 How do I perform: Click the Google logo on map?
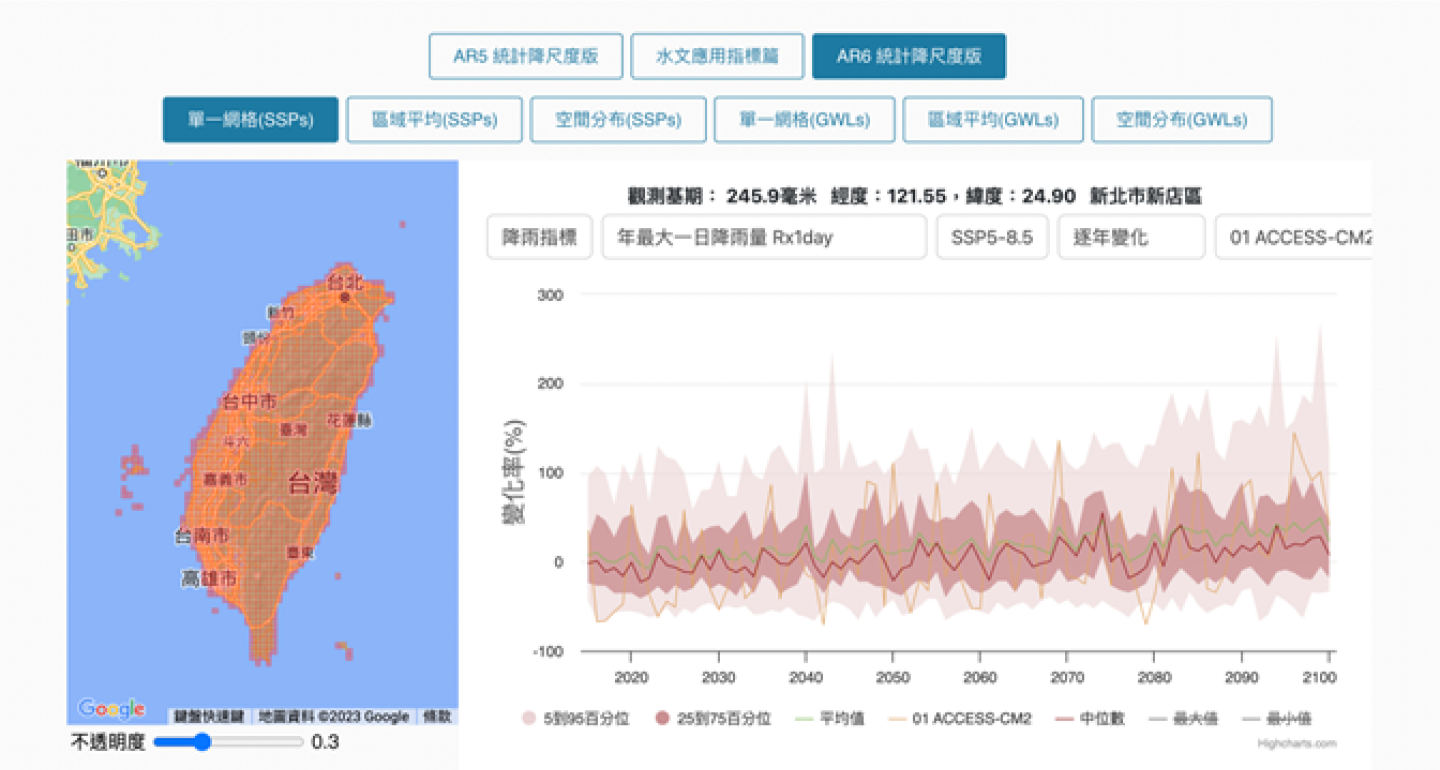111,709
